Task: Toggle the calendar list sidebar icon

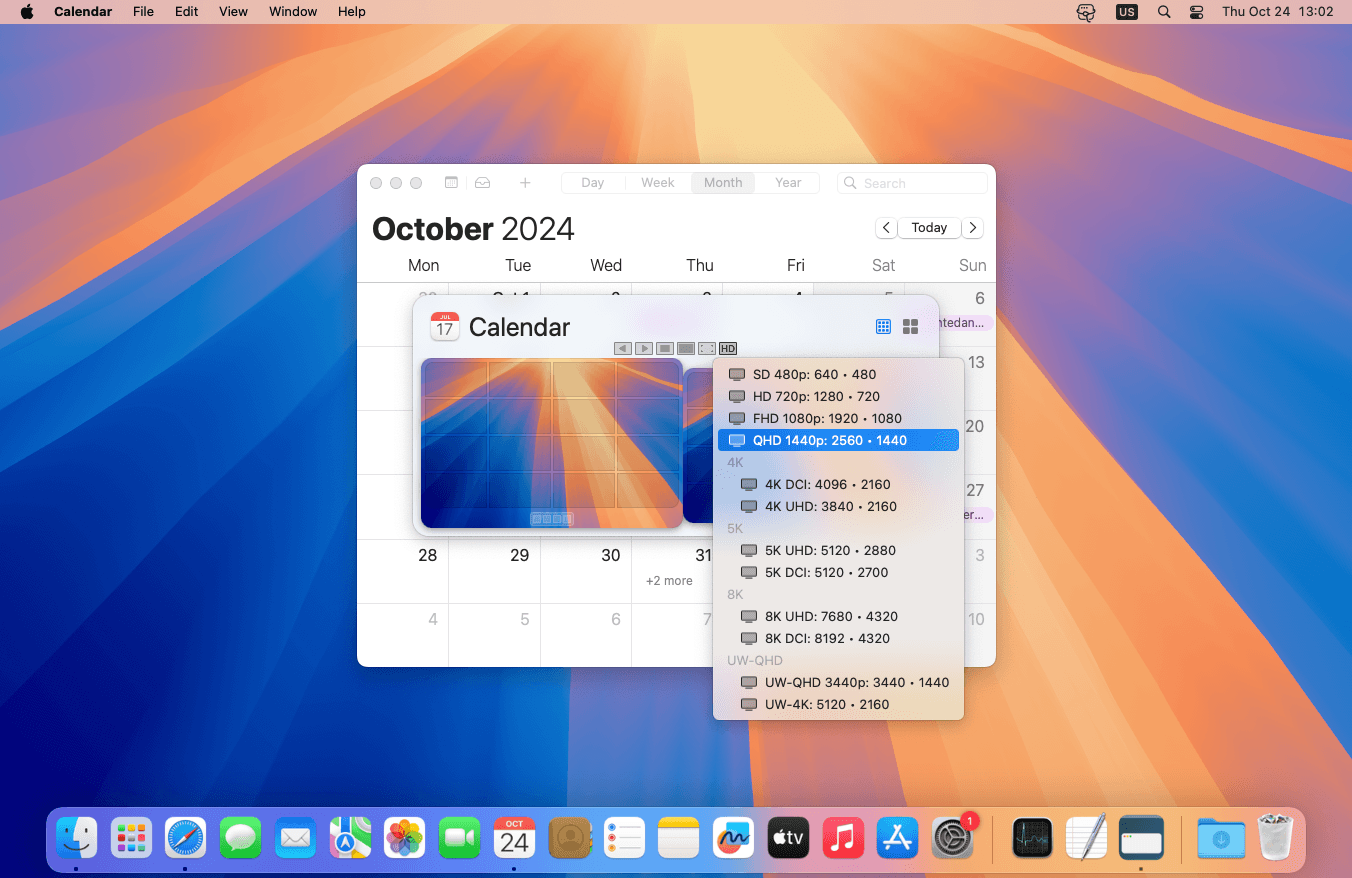Action: [451, 183]
